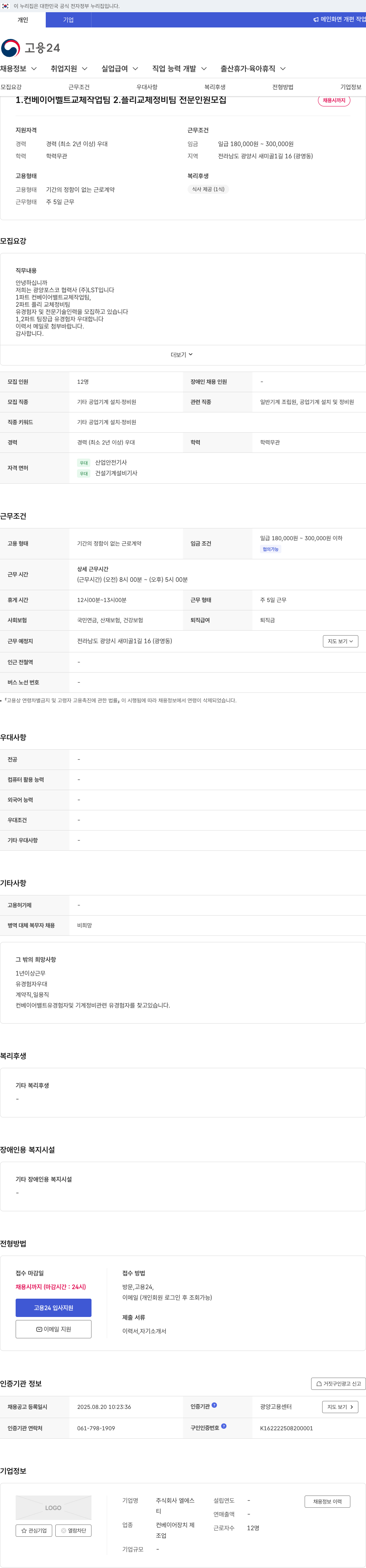
Task: Click 이력서,자기소개서 submission documents text
Action: tap(144, 1331)
